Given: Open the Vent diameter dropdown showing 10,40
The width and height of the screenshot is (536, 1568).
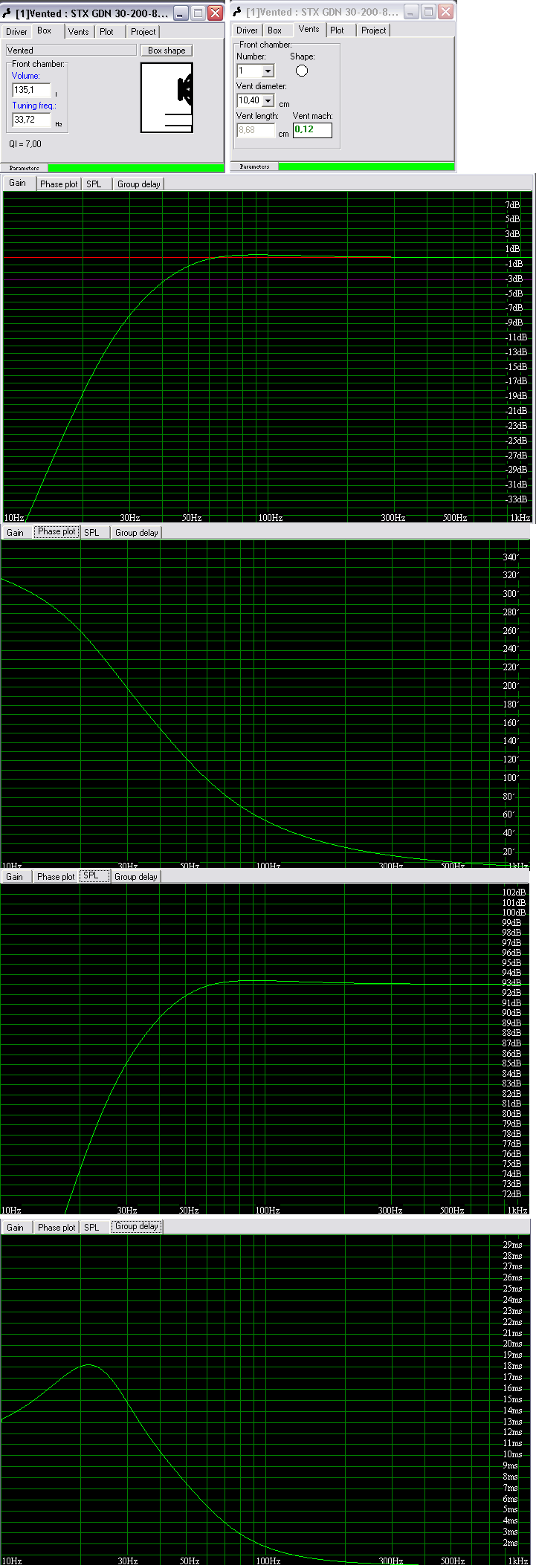Looking at the screenshot, I should (268, 100).
